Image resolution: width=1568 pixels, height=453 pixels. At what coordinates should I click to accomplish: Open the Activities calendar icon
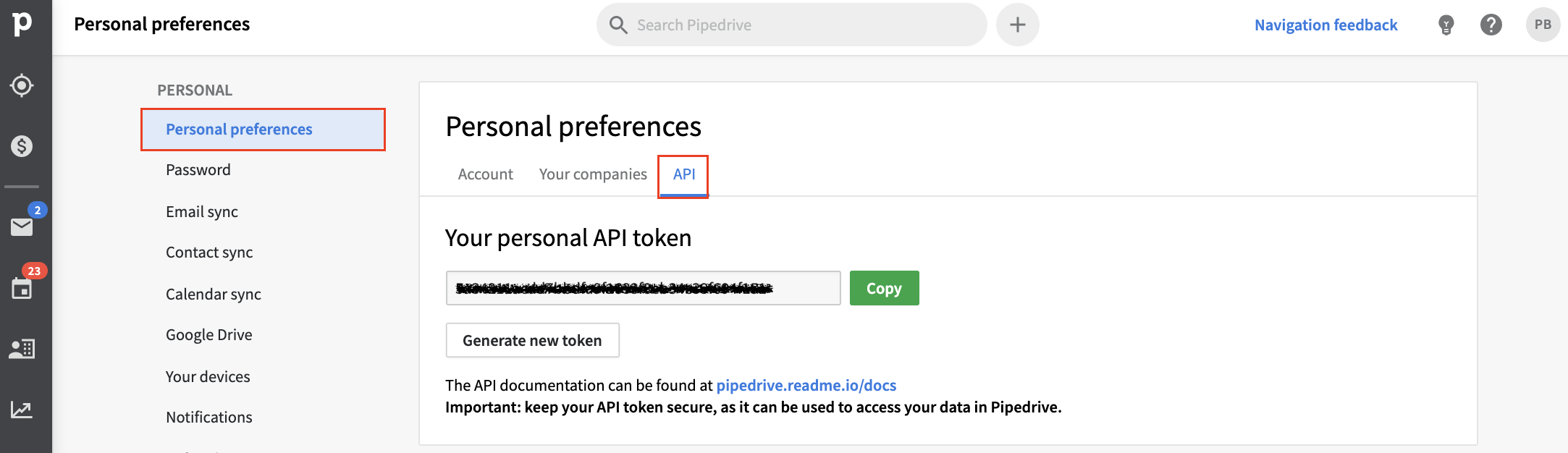[22, 288]
